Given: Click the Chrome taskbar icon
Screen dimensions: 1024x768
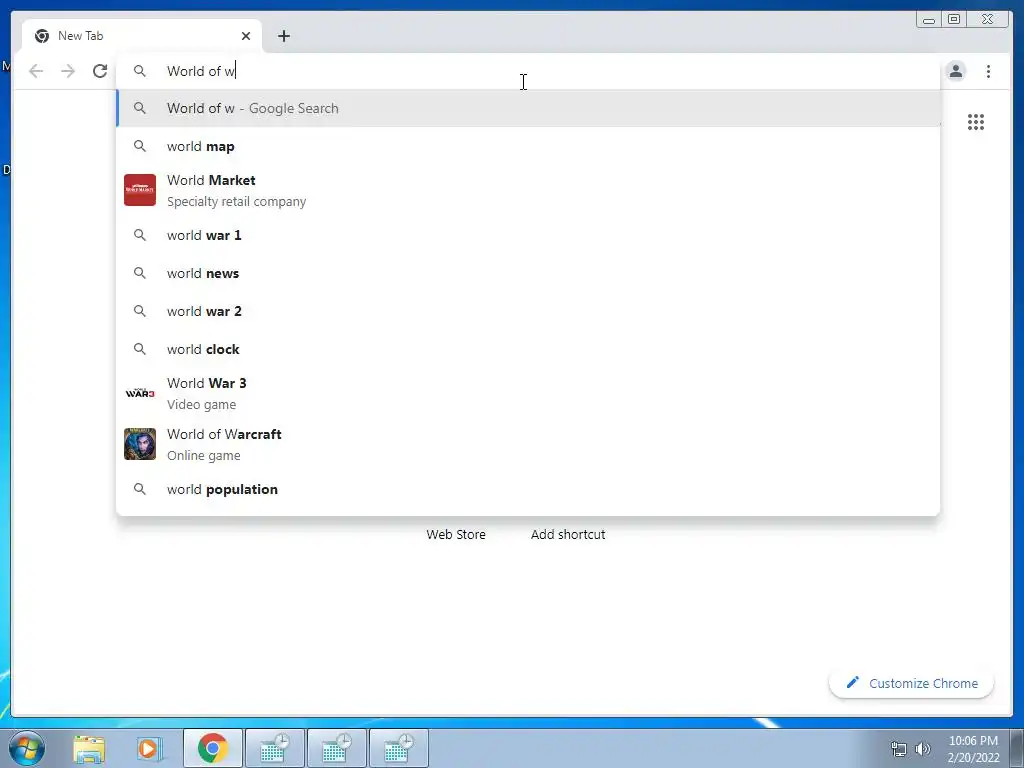Looking at the screenshot, I should coord(213,748).
